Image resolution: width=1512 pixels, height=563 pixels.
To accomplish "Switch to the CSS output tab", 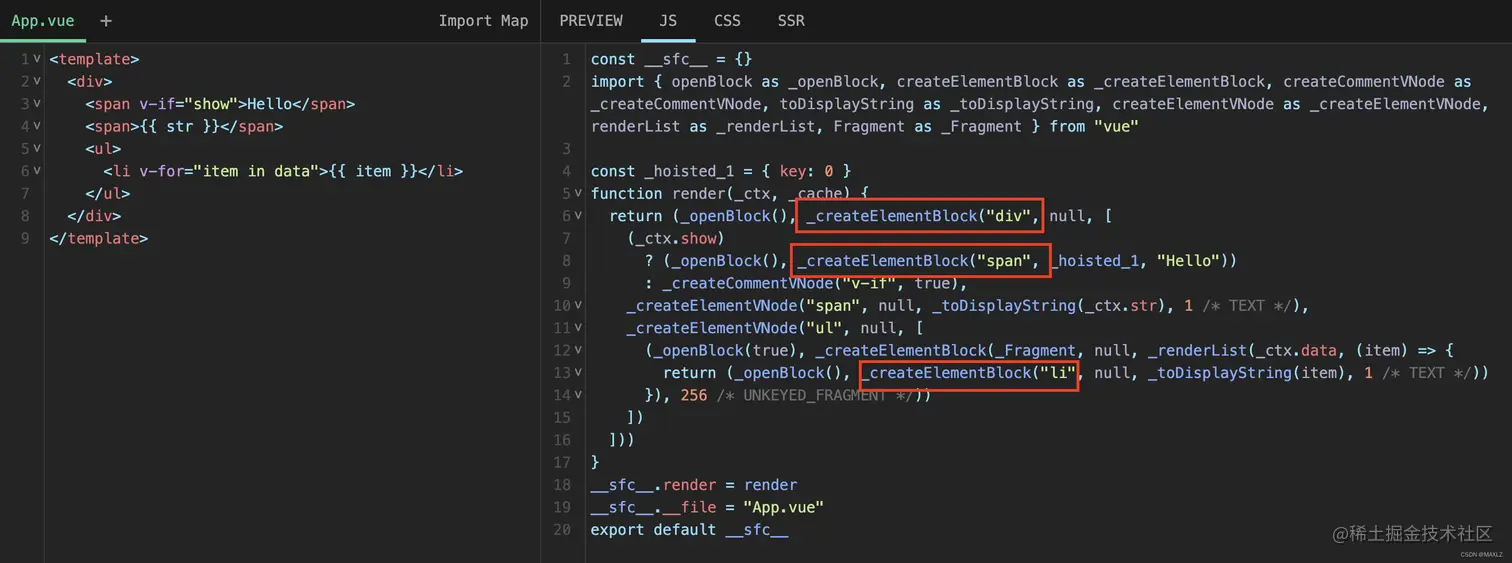I will coord(727,21).
